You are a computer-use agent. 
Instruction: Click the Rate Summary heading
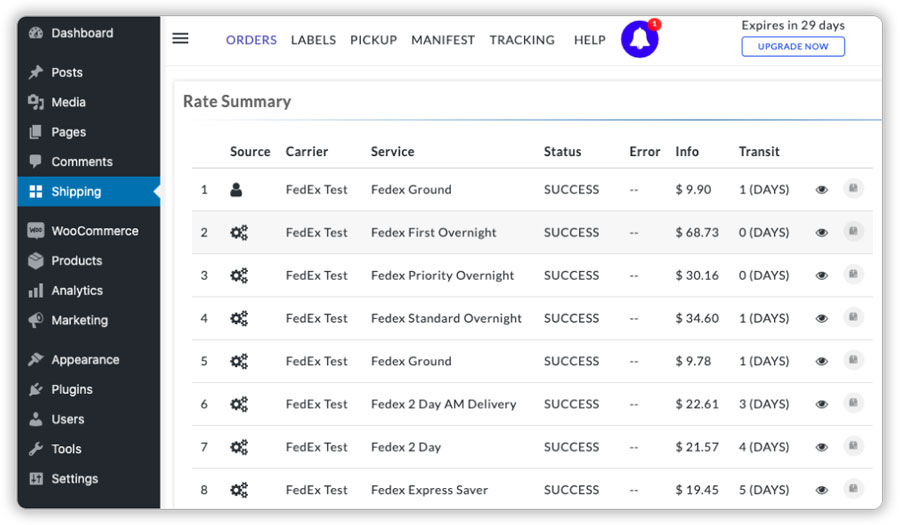(237, 102)
